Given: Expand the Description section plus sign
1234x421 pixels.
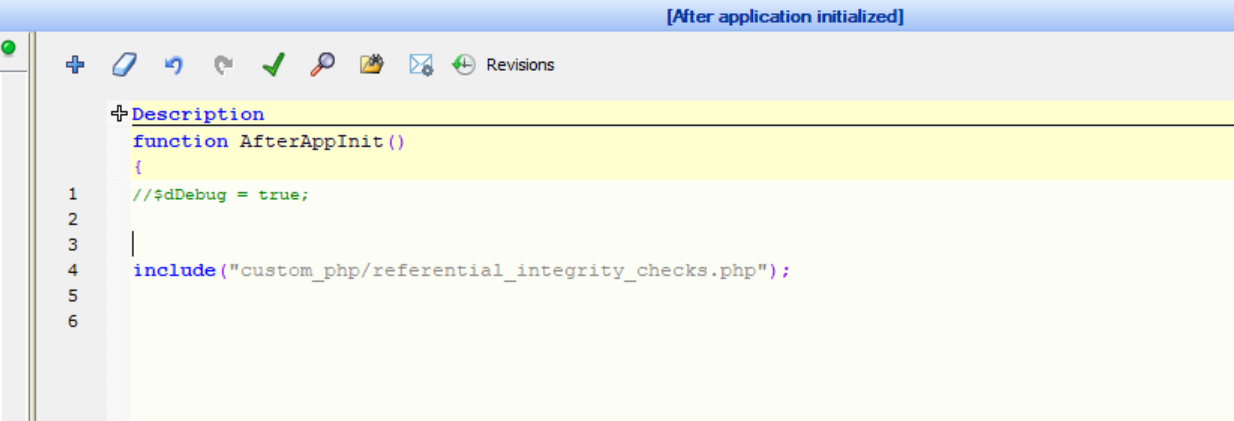Looking at the screenshot, I should pos(119,114).
